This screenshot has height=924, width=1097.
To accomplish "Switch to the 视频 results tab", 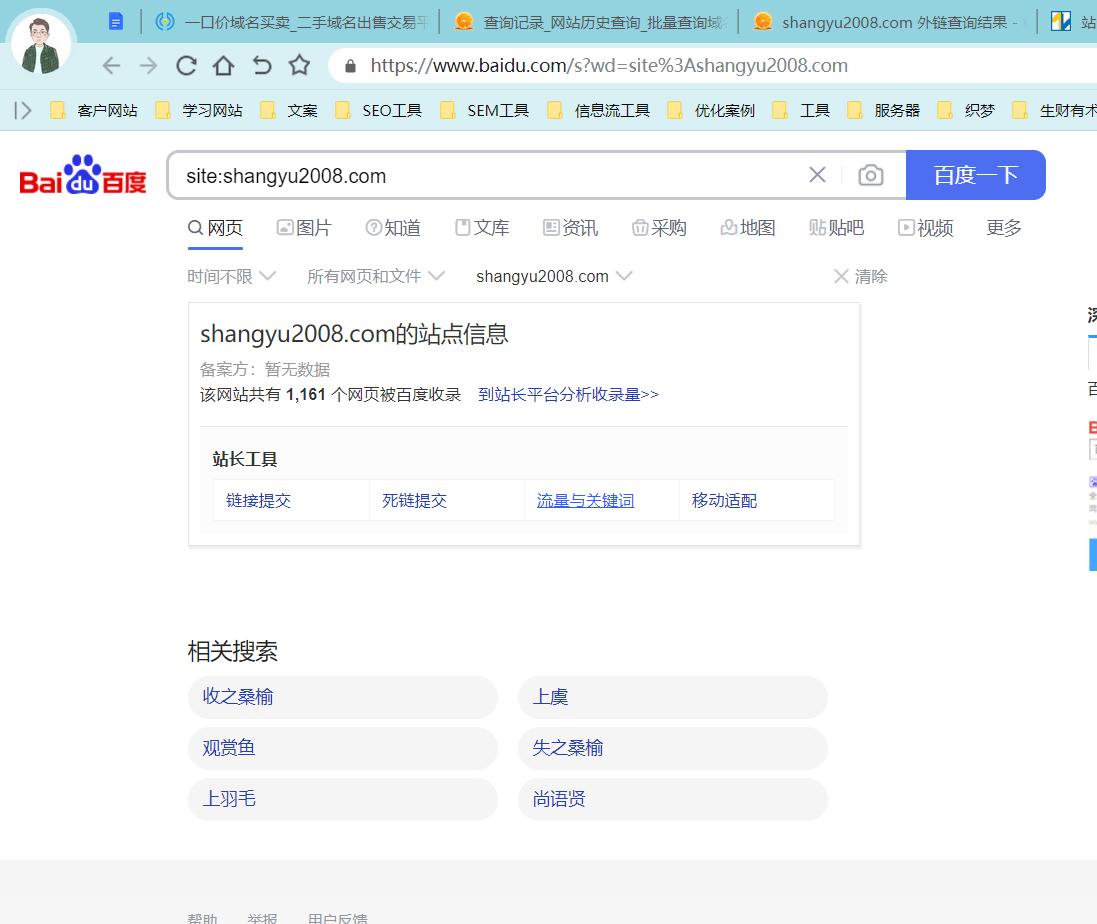I will [925, 228].
